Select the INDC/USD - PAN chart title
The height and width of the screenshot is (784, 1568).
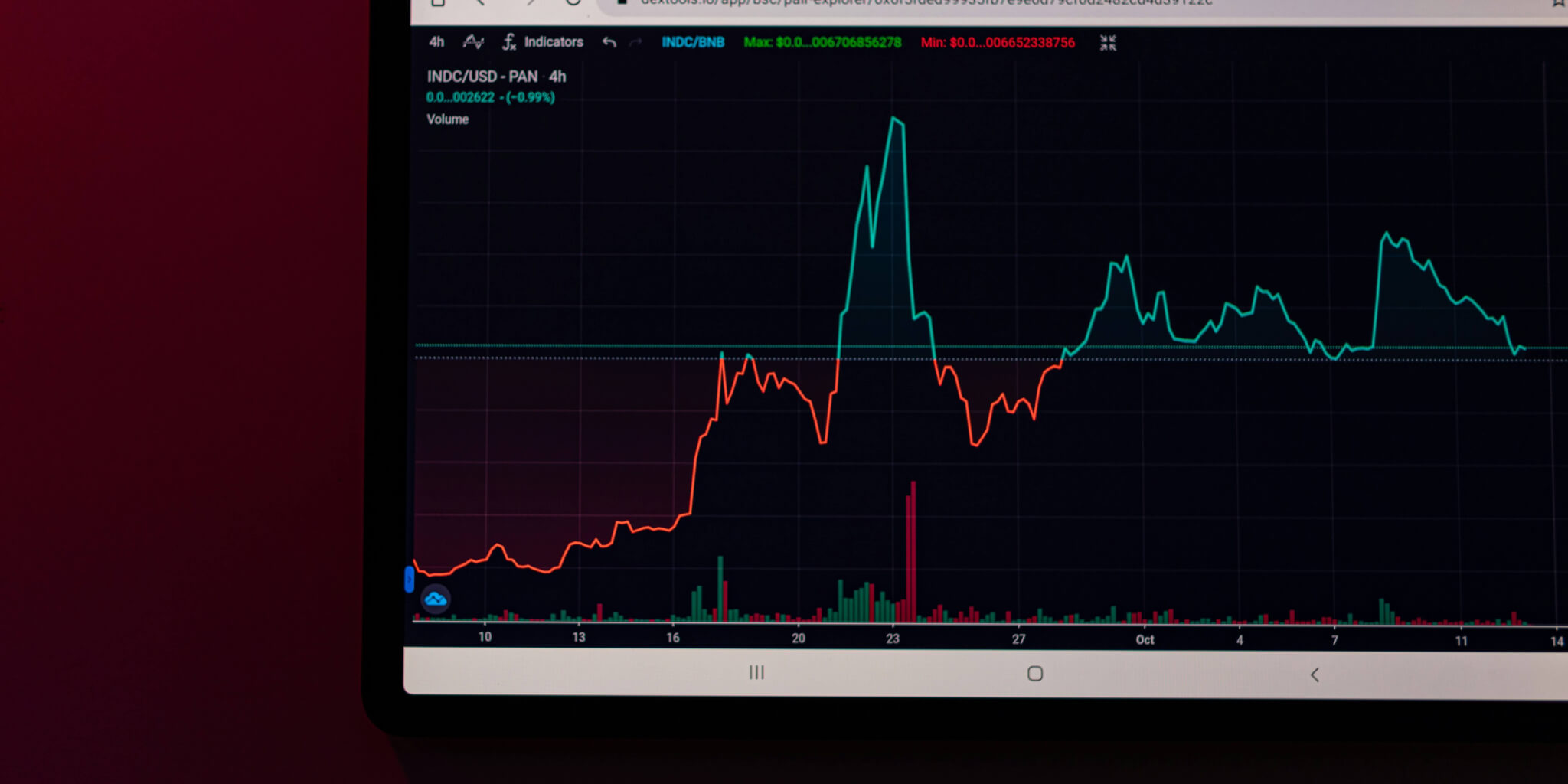tap(482, 77)
